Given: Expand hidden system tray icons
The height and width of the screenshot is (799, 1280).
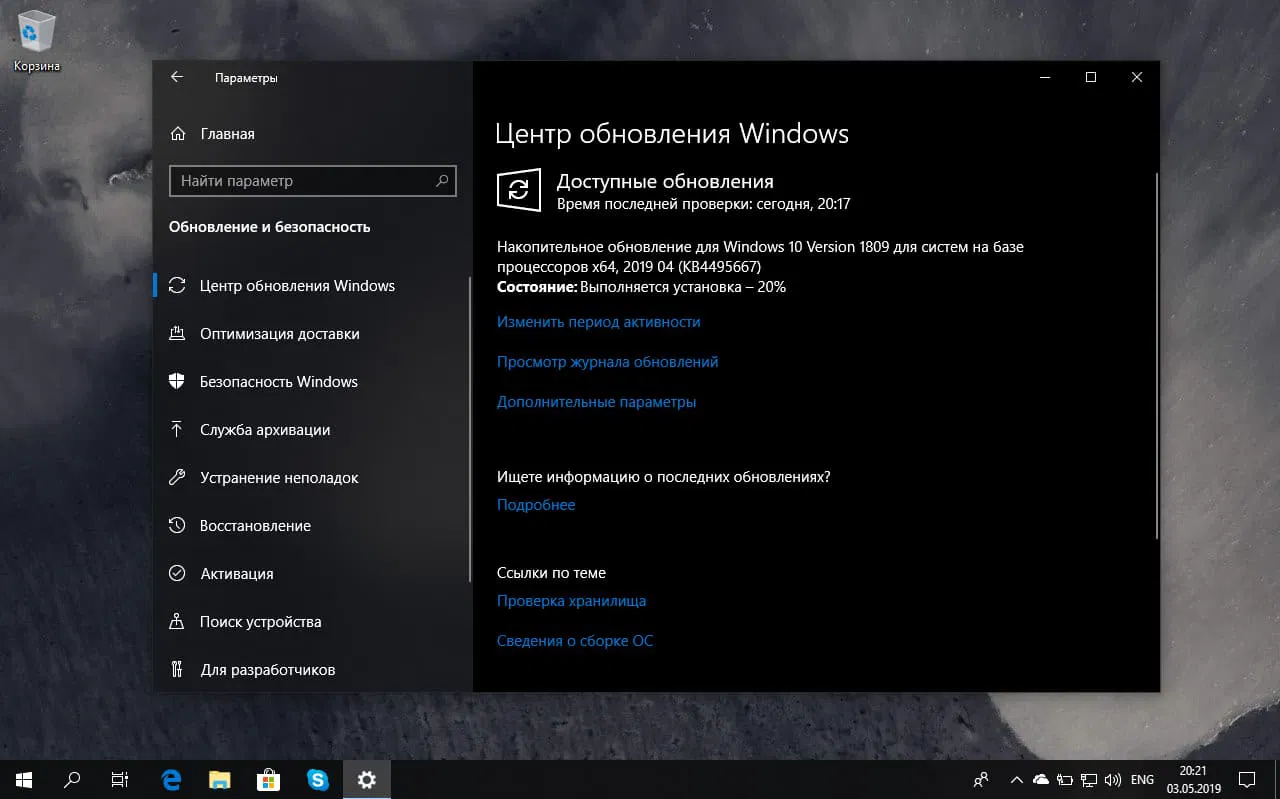Looking at the screenshot, I should pyautogui.click(x=1016, y=779).
